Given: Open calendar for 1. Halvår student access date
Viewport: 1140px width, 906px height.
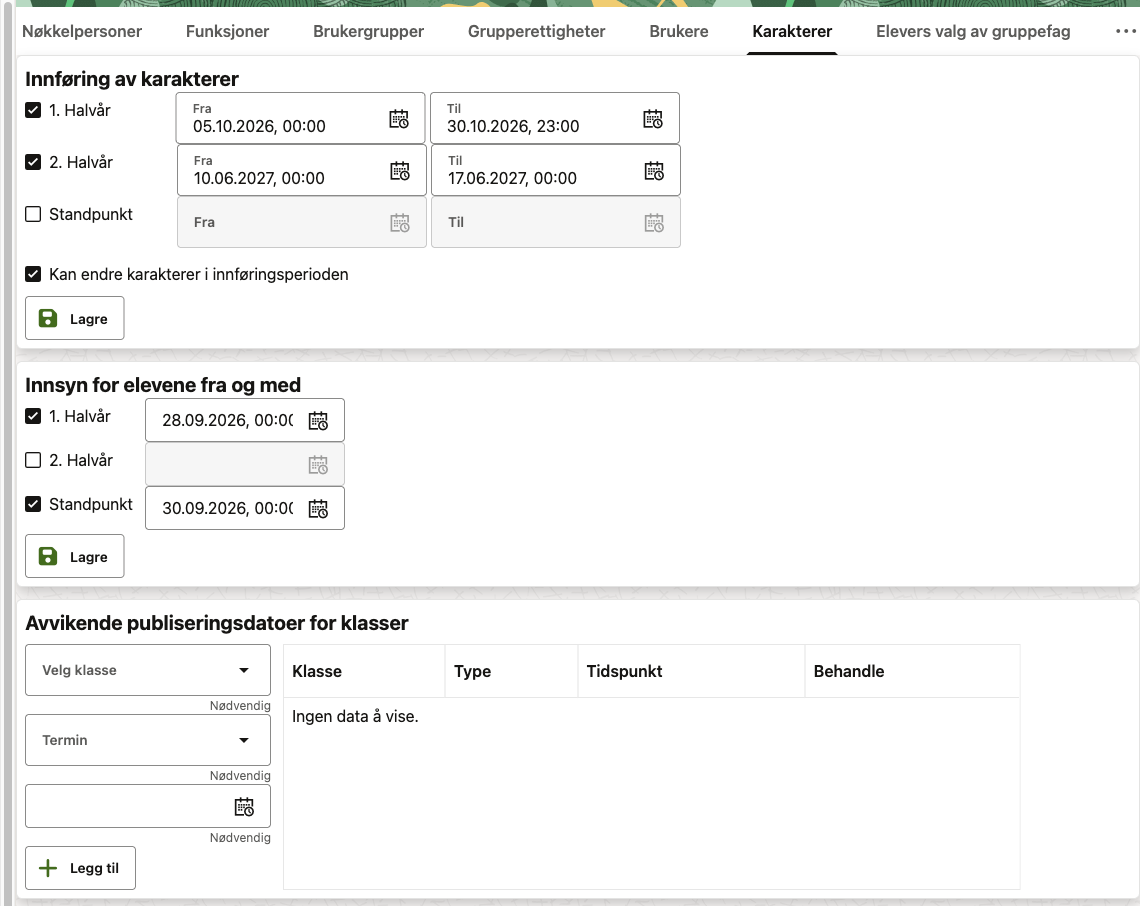Looking at the screenshot, I should 318,420.
